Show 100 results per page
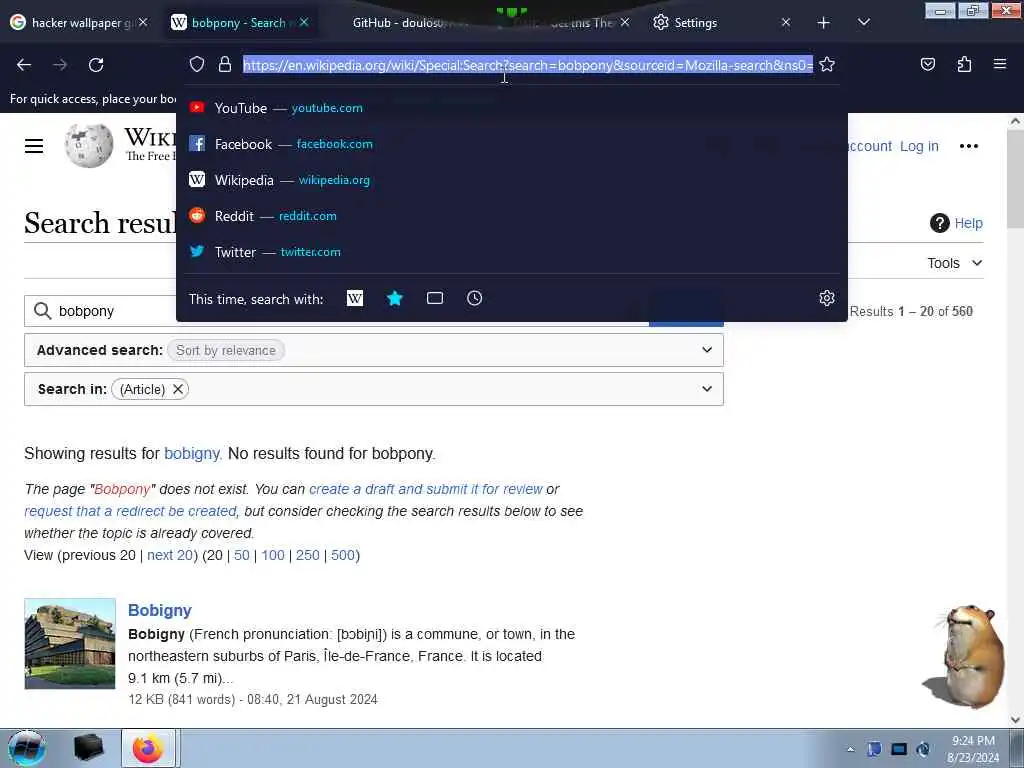This screenshot has width=1024, height=768. coord(273,555)
